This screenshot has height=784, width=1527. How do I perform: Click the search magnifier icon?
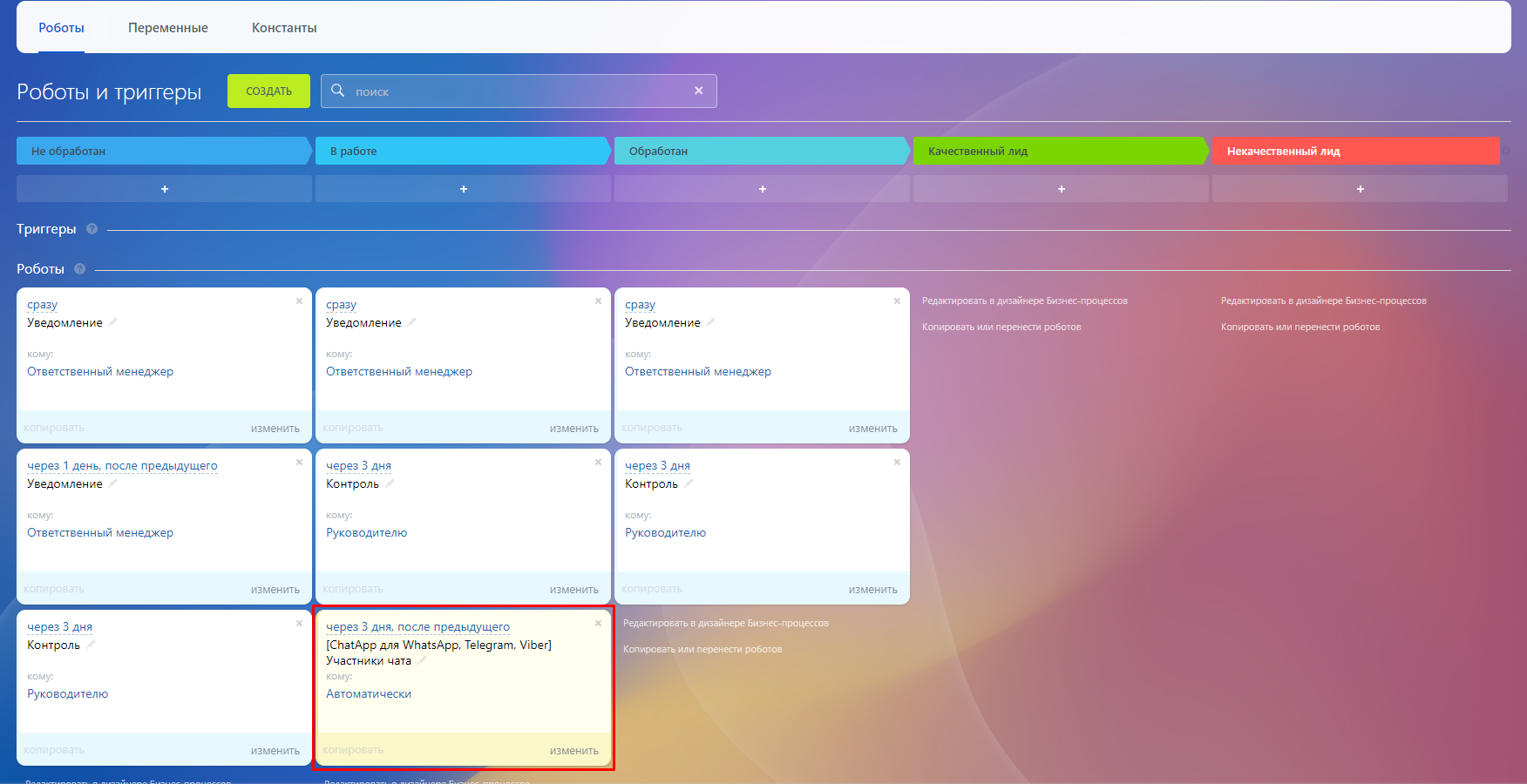pyautogui.click(x=338, y=91)
